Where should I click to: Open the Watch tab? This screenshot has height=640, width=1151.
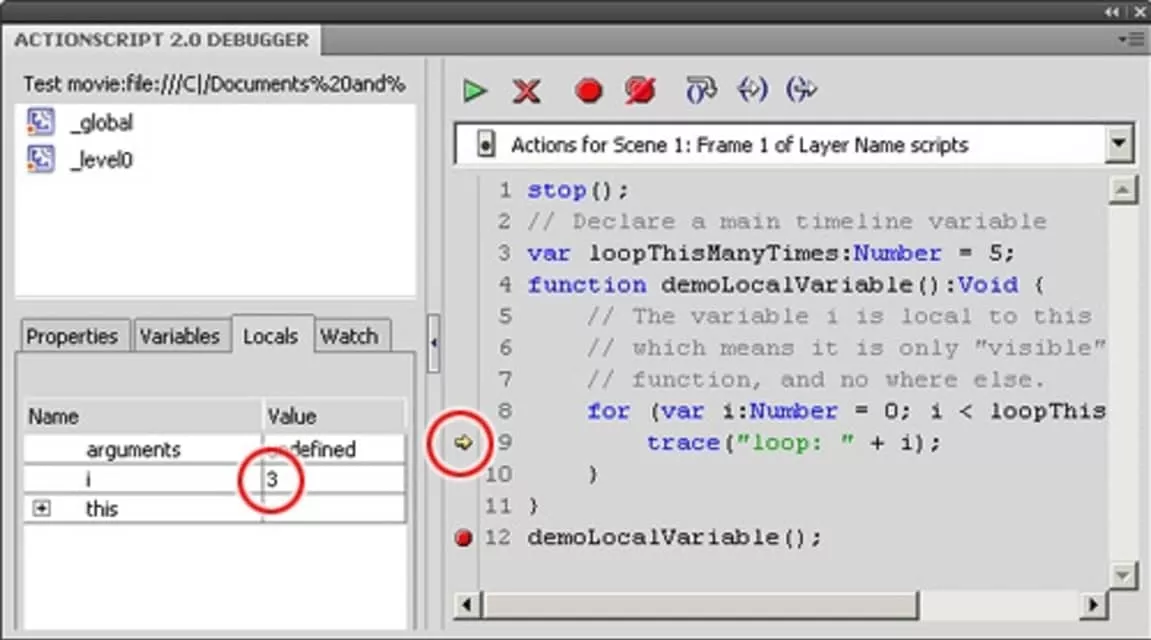(x=348, y=337)
